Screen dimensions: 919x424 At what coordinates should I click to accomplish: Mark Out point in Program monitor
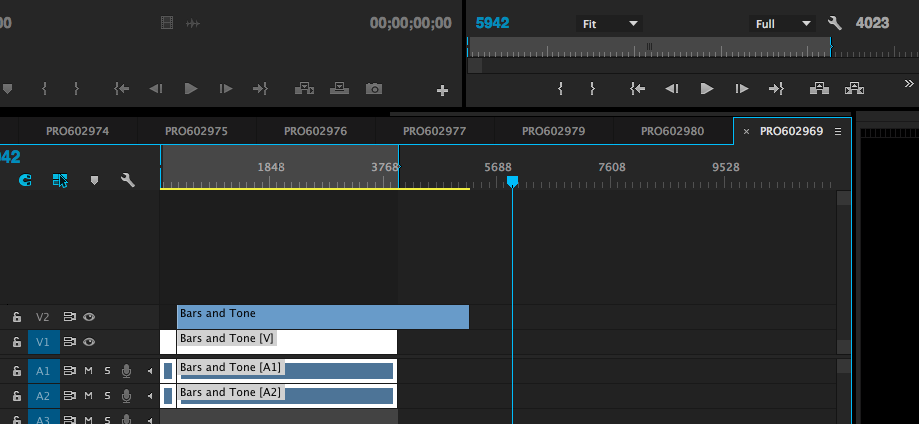pos(593,89)
